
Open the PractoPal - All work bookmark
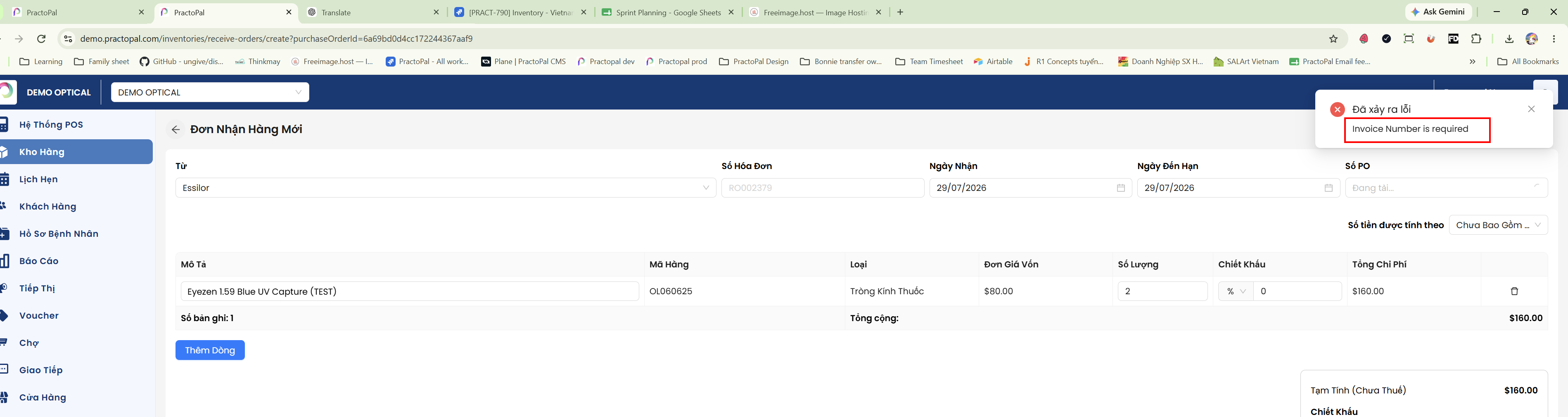[427, 62]
